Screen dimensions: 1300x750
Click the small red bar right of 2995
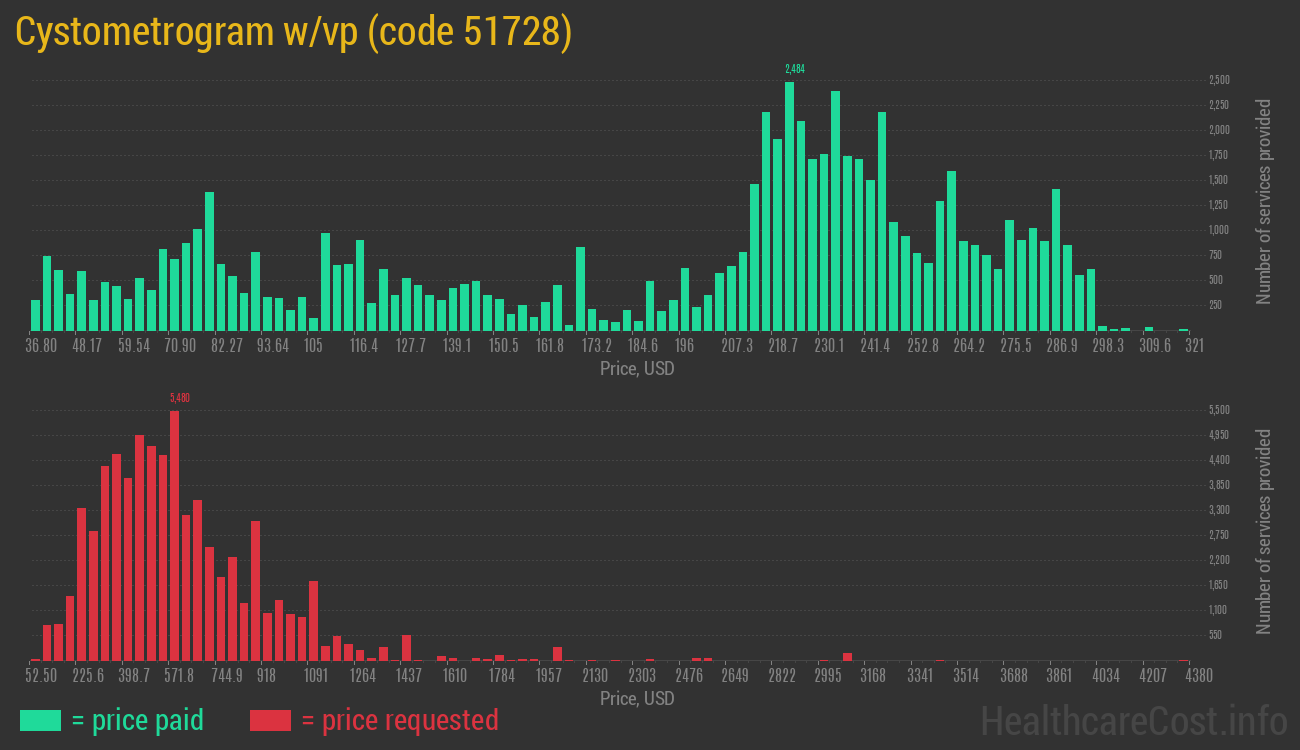847,657
